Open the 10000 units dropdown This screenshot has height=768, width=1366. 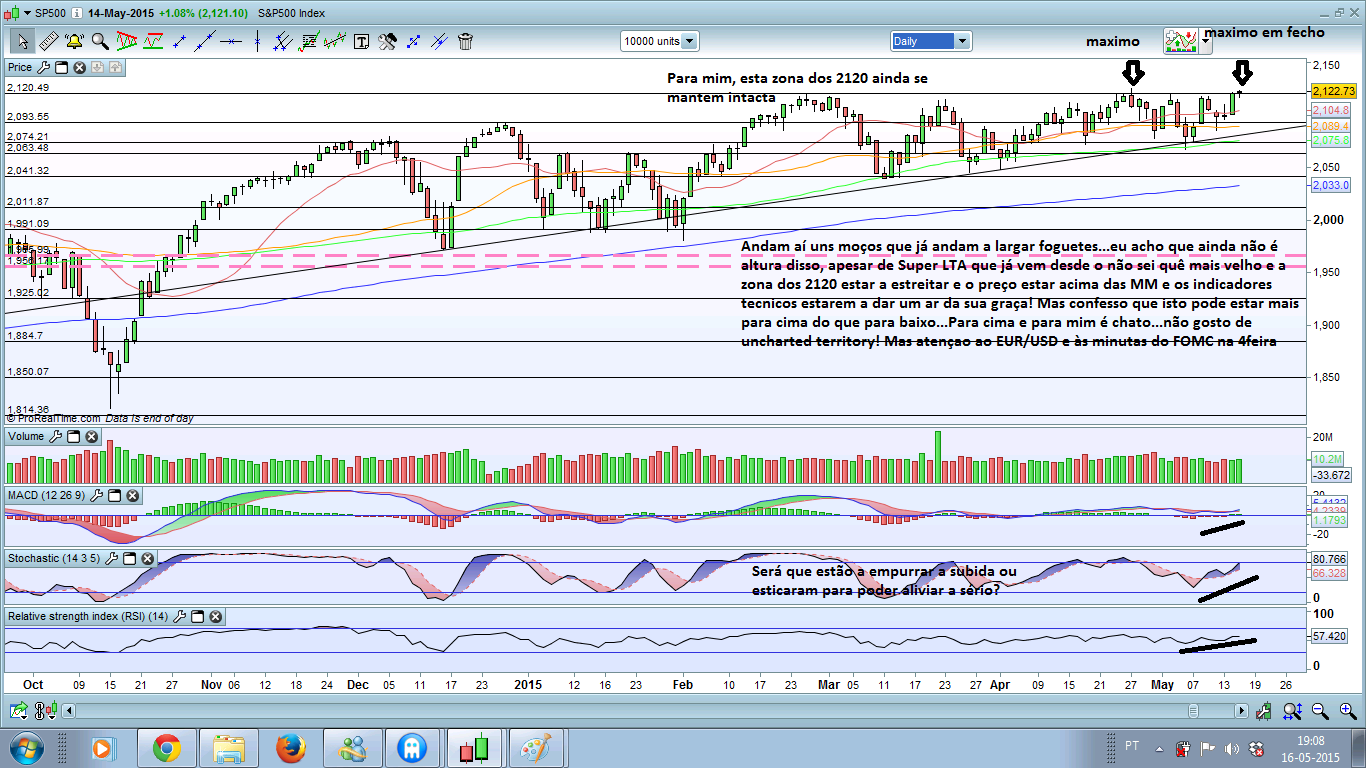(x=659, y=41)
